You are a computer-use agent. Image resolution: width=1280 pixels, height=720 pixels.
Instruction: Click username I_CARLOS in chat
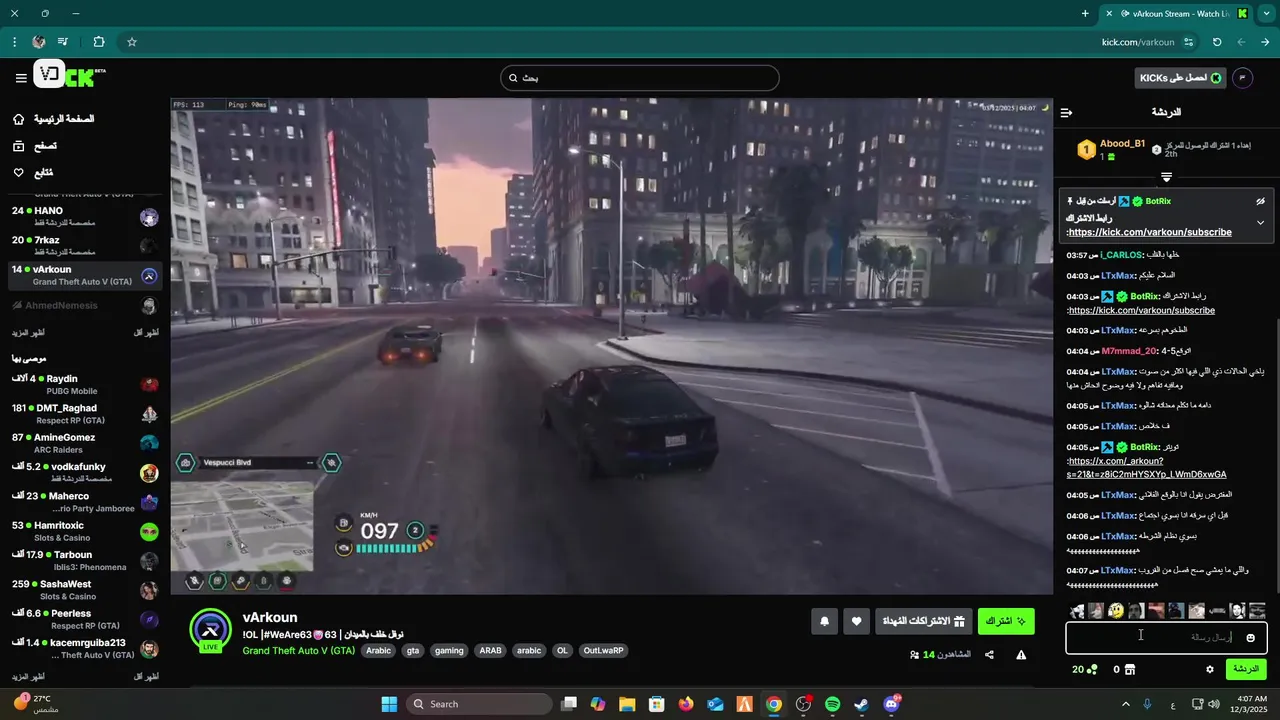tap(1121, 255)
